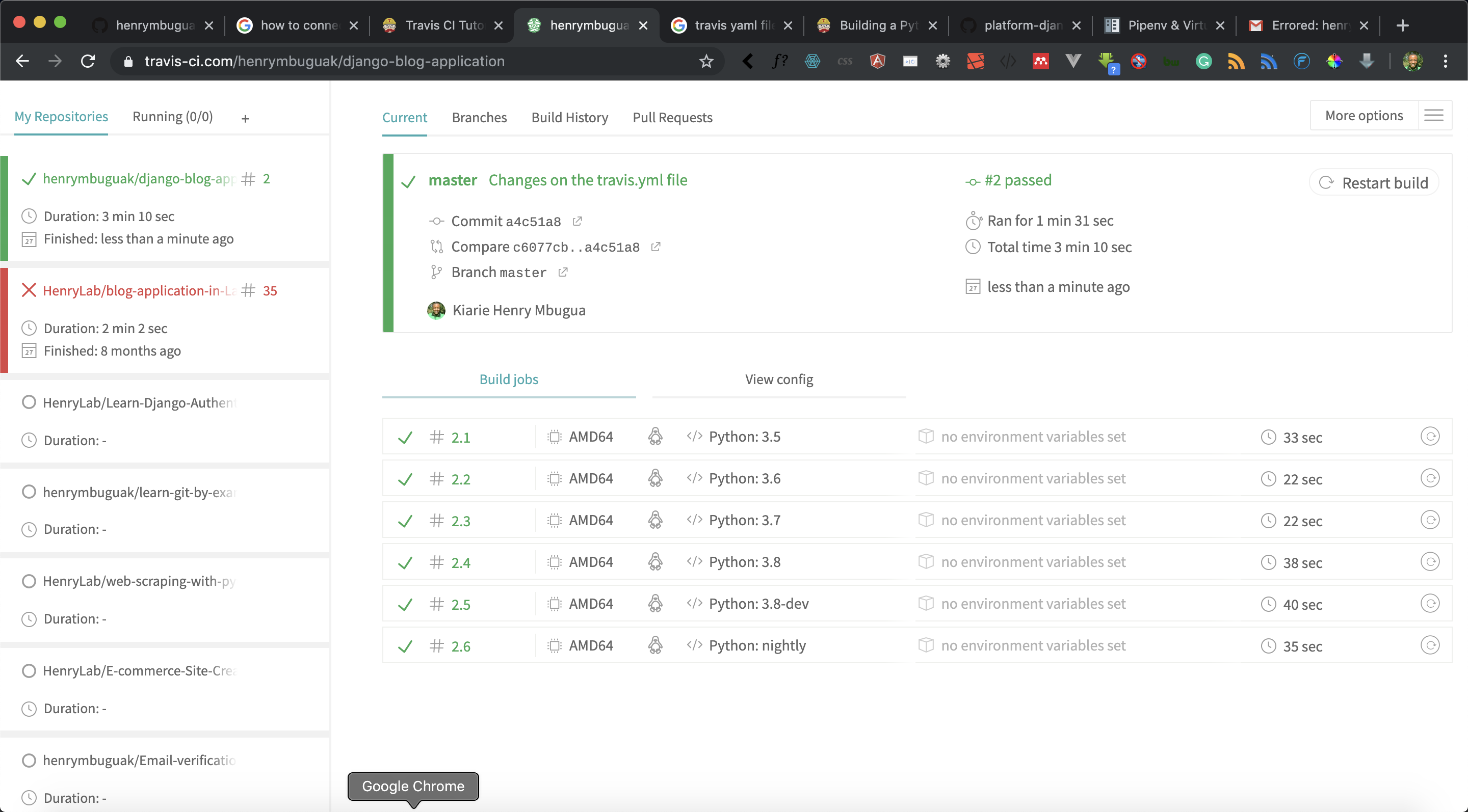Click 'Changes on the travis.yml file' commit message
1468x812 pixels.
[588, 180]
